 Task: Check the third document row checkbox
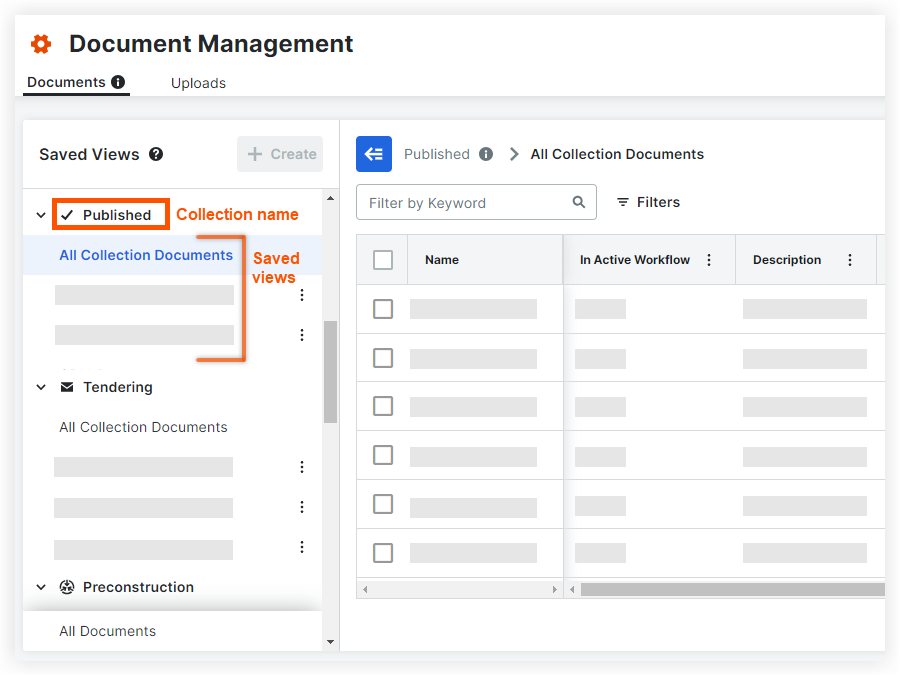click(x=383, y=406)
